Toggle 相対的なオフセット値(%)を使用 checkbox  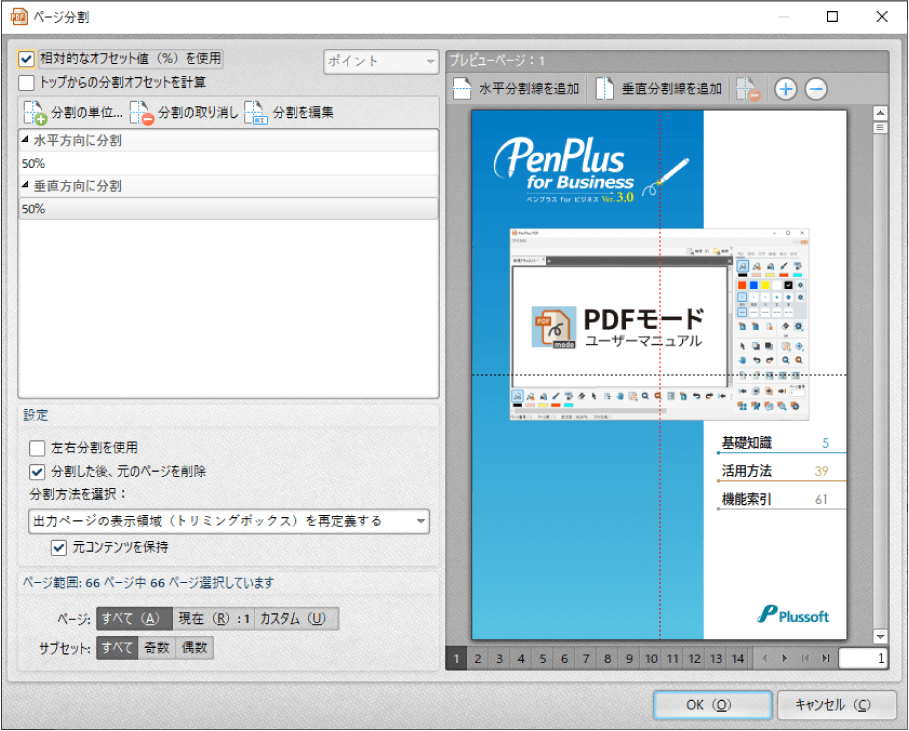pos(26,59)
